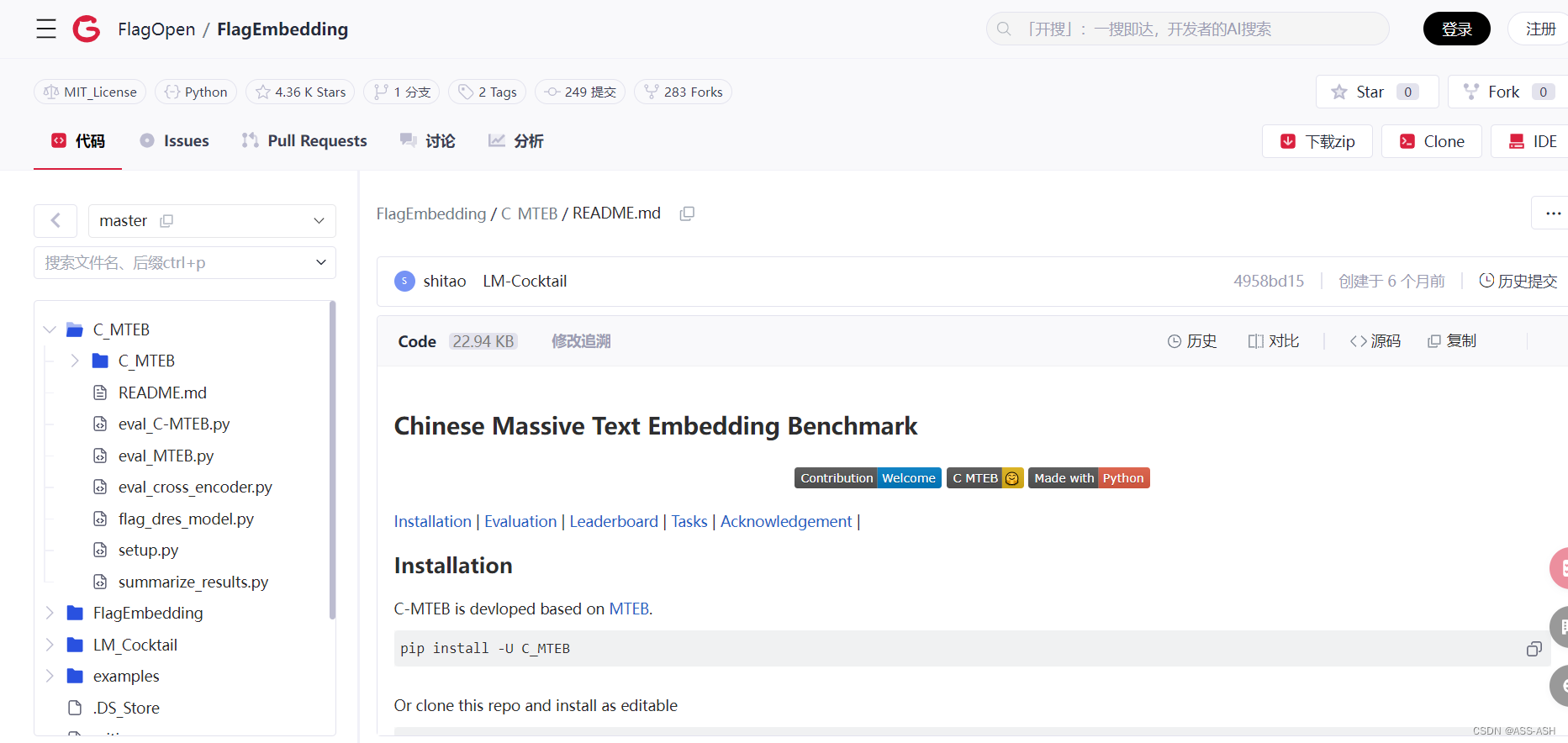1568x743 pixels.
Task: Click the red G site logo
Action: pyautogui.click(x=87, y=29)
